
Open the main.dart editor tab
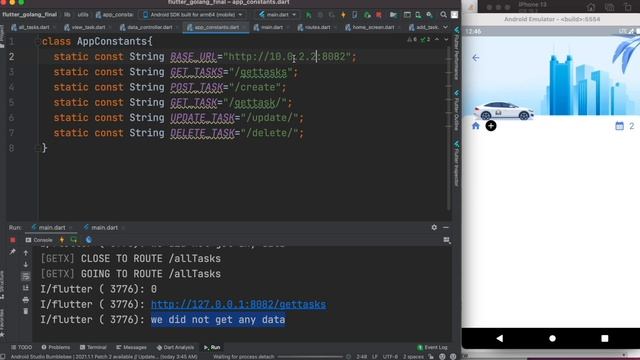point(269,27)
